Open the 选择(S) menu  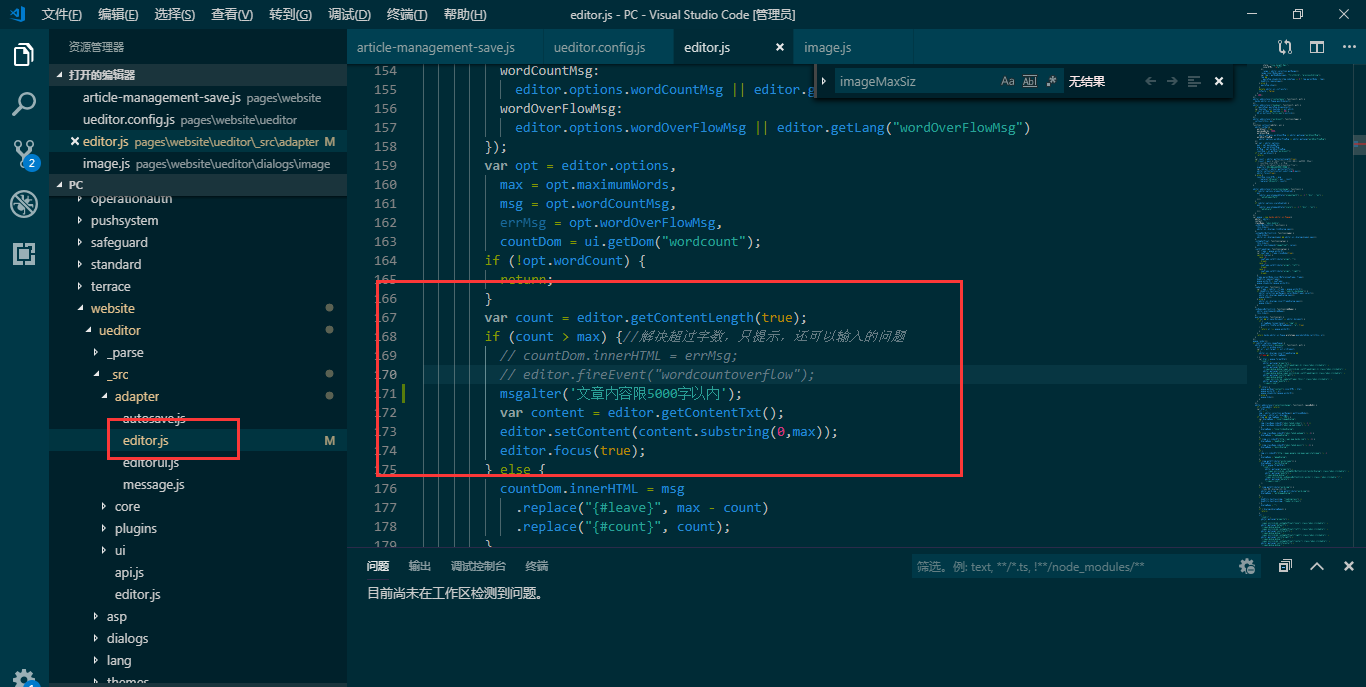(175, 14)
